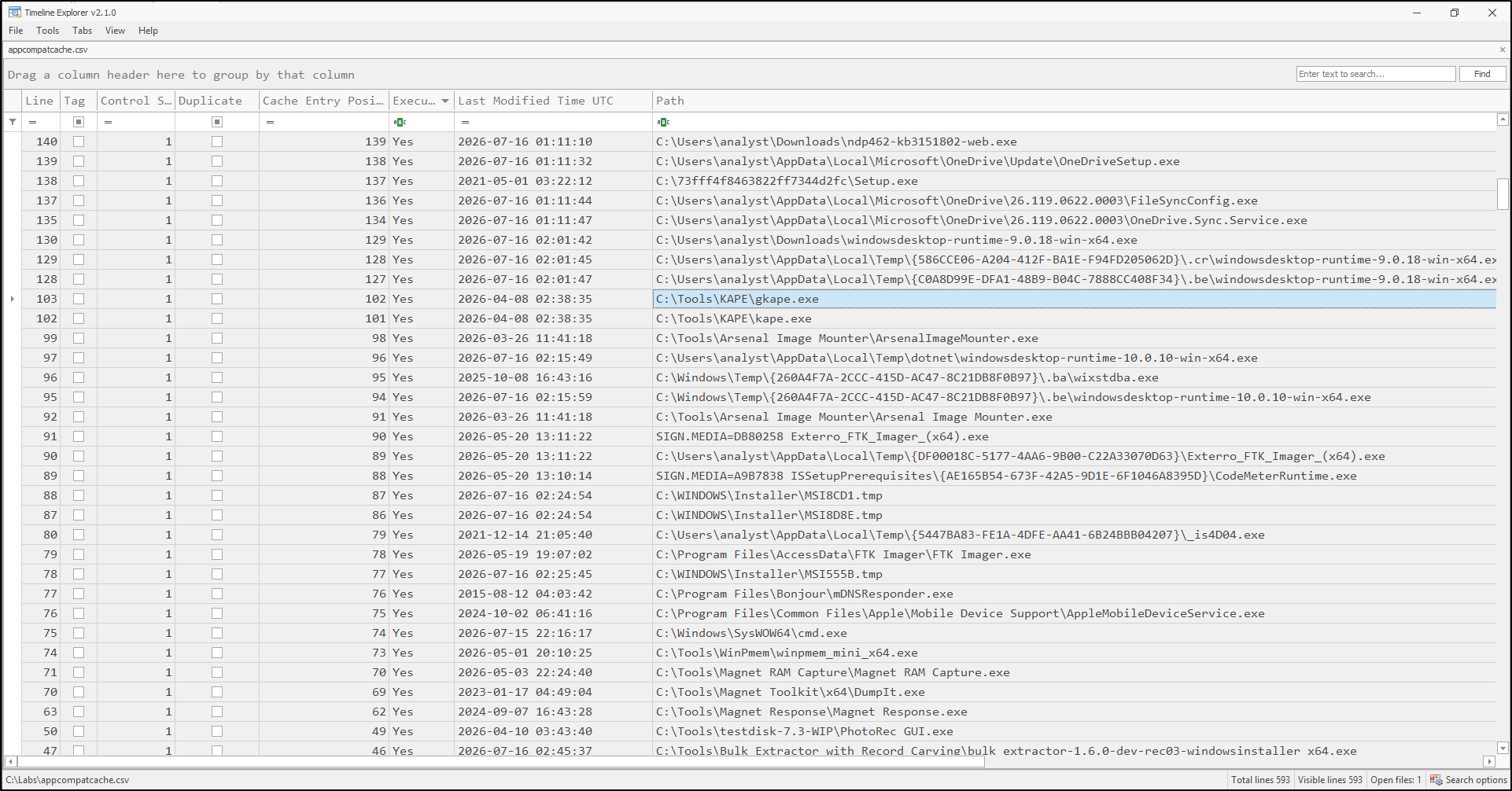1512x791 pixels.
Task: Sort by Cache Entry Position header
Action: click(324, 101)
